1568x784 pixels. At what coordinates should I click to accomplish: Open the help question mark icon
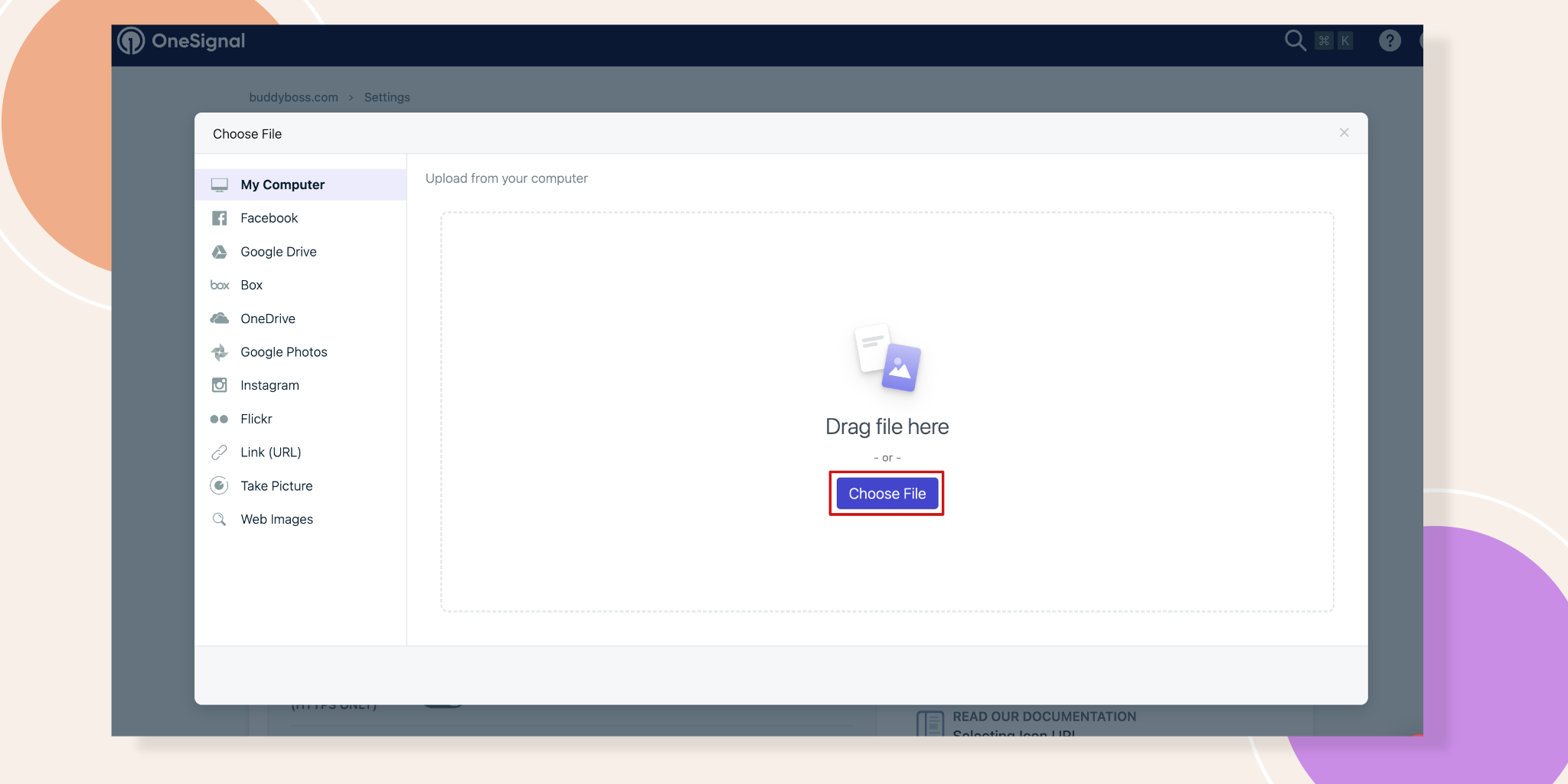pyautogui.click(x=1390, y=41)
